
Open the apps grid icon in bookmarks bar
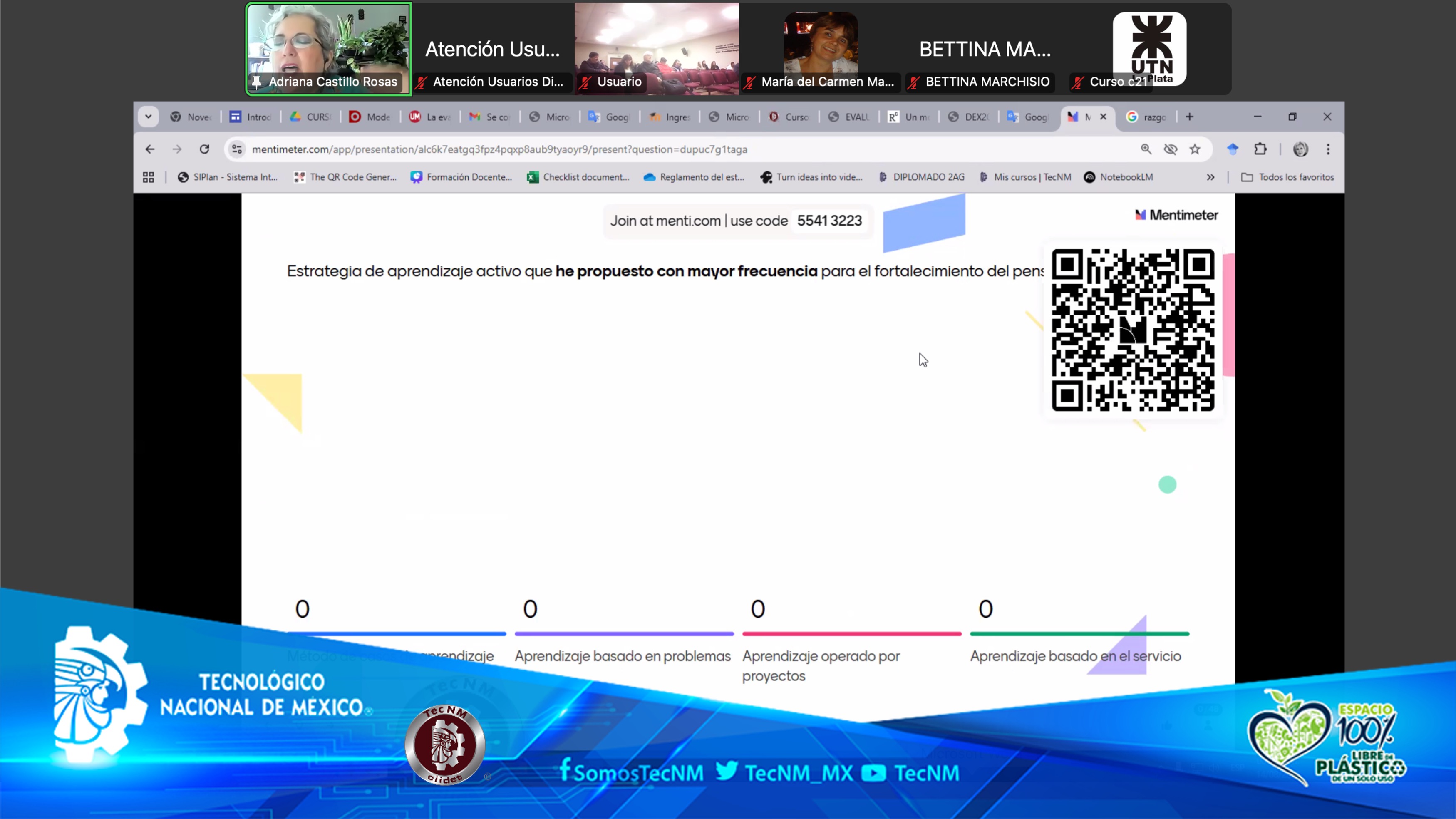[148, 177]
